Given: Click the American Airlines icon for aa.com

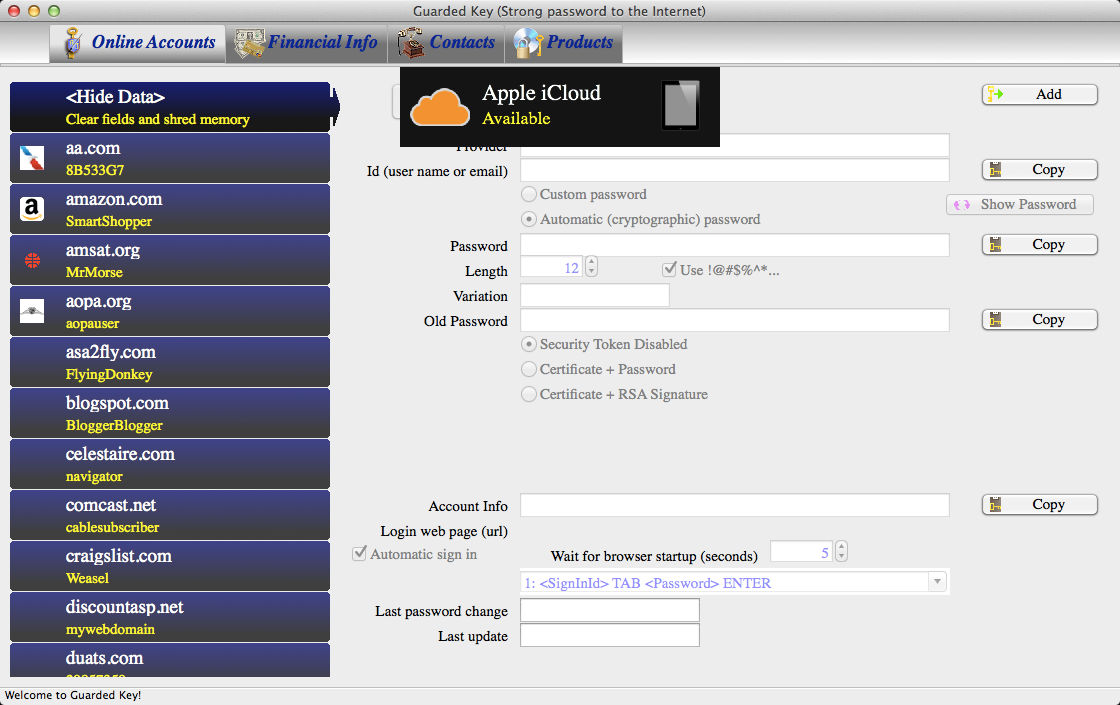Looking at the screenshot, I should pyautogui.click(x=32, y=158).
